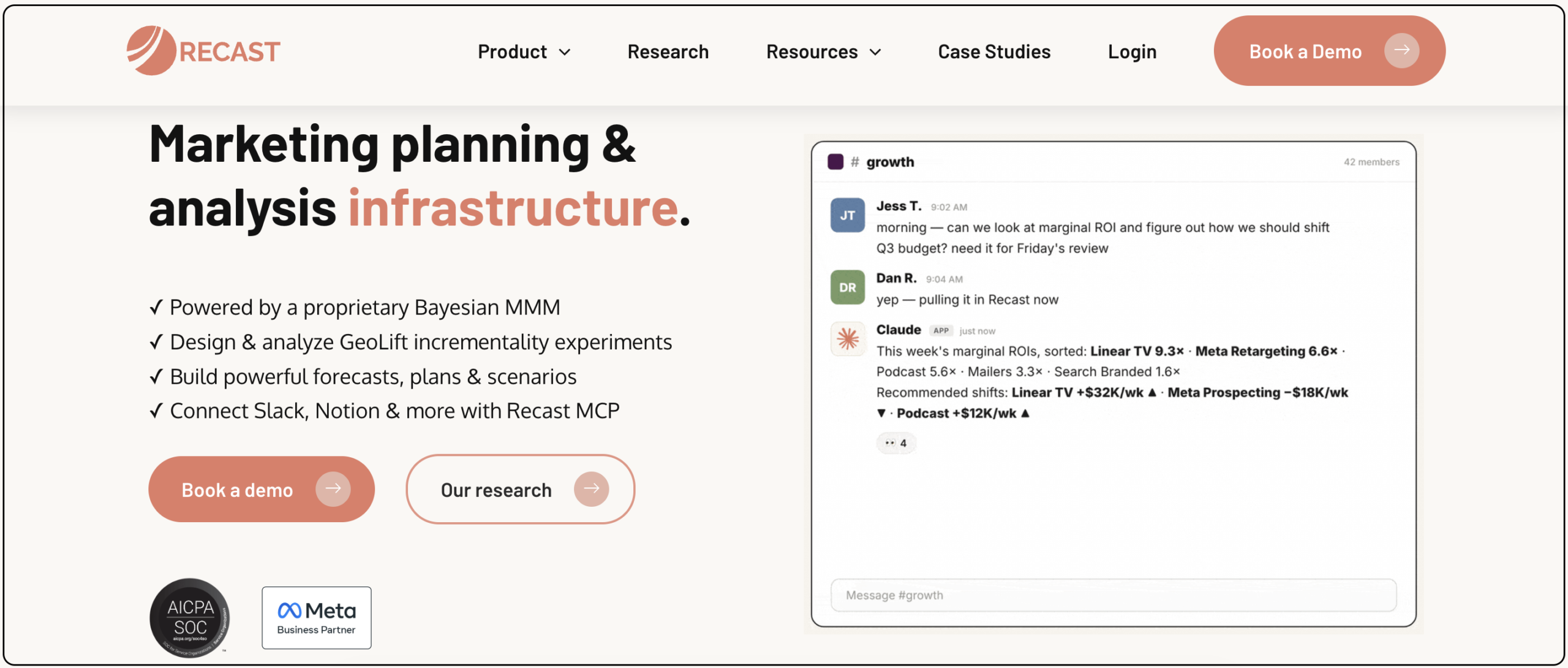The width and height of the screenshot is (1568, 668).
Task: Click 'Podcast +$12K/wk' recommendation
Action: pos(956,413)
